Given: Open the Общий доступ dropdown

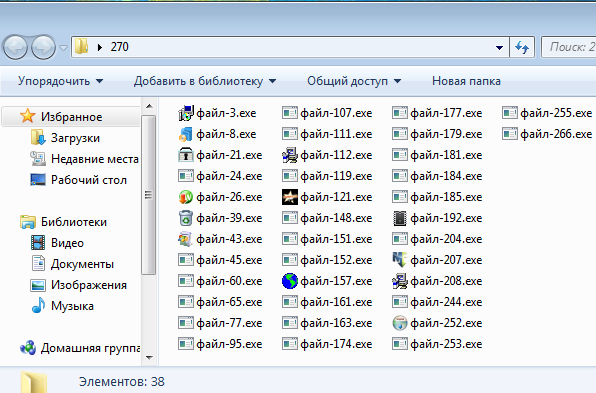Looking at the screenshot, I should [354, 81].
